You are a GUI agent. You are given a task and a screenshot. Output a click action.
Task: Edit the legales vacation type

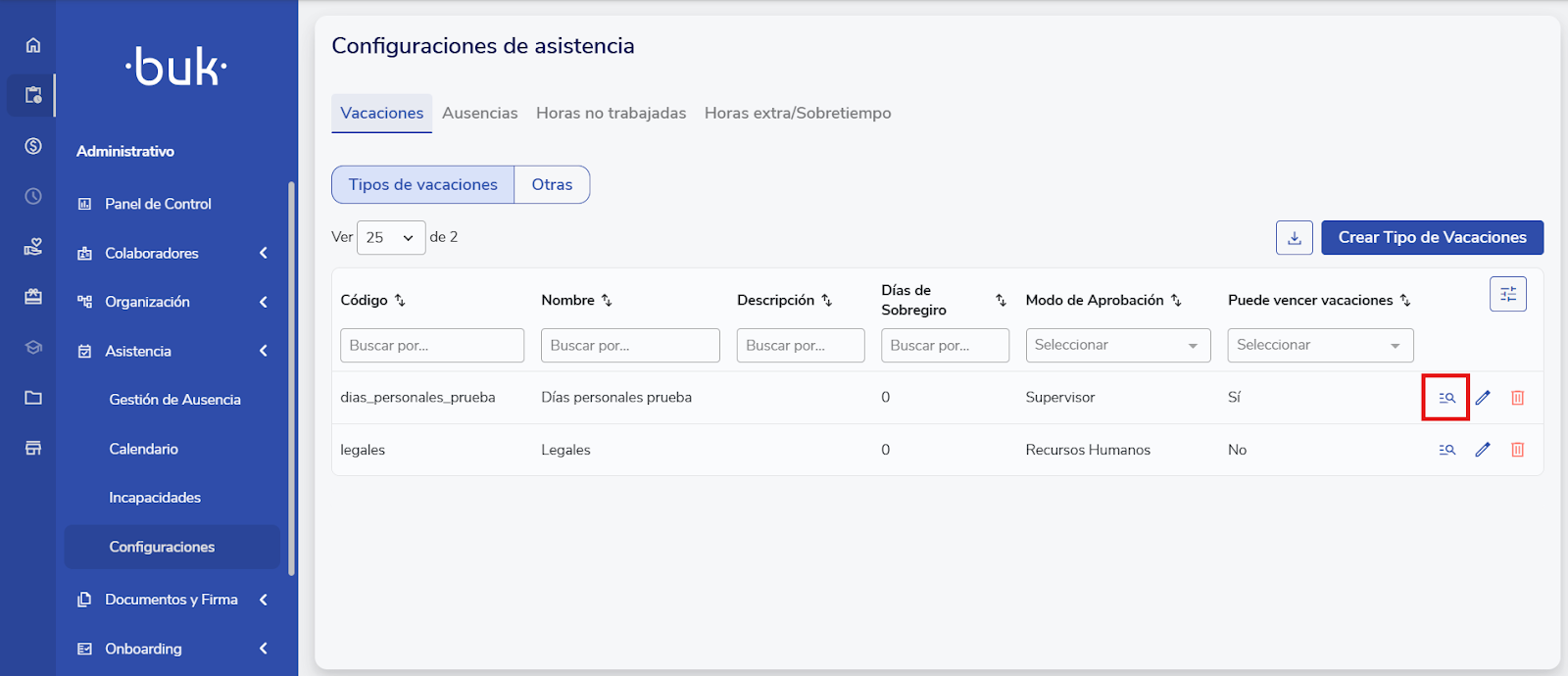[x=1483, y=450]
